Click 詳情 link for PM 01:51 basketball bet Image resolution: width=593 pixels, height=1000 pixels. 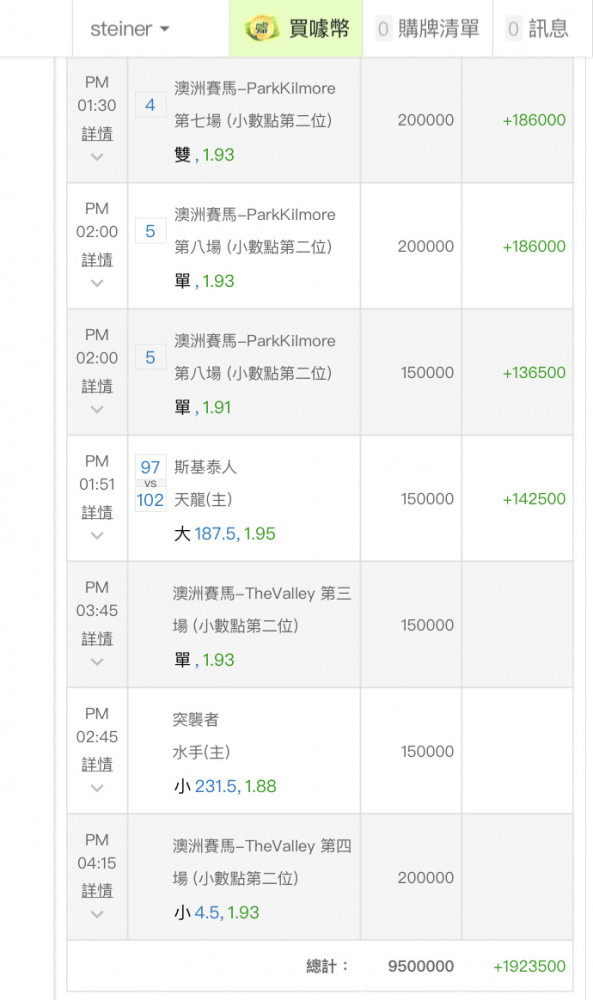[x=97, y=512]
